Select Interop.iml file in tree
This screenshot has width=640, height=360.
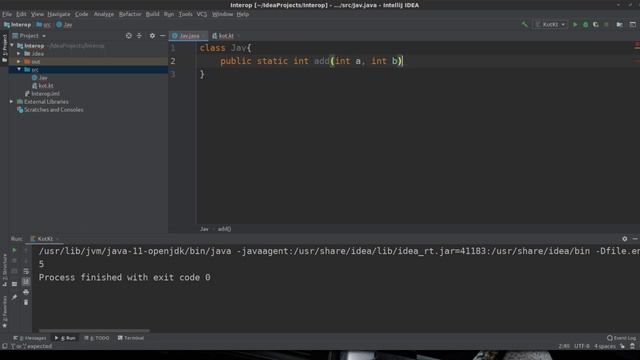[42, 94]
